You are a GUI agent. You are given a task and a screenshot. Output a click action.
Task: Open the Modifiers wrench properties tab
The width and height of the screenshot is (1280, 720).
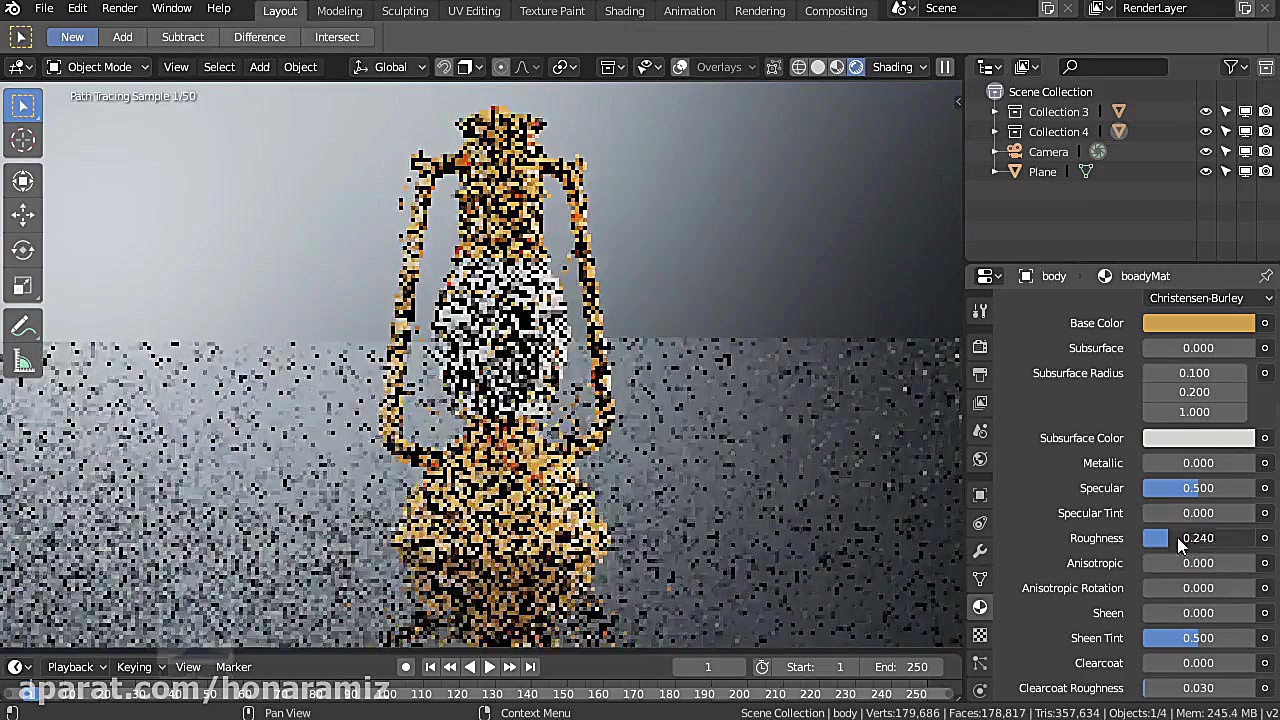980,551
